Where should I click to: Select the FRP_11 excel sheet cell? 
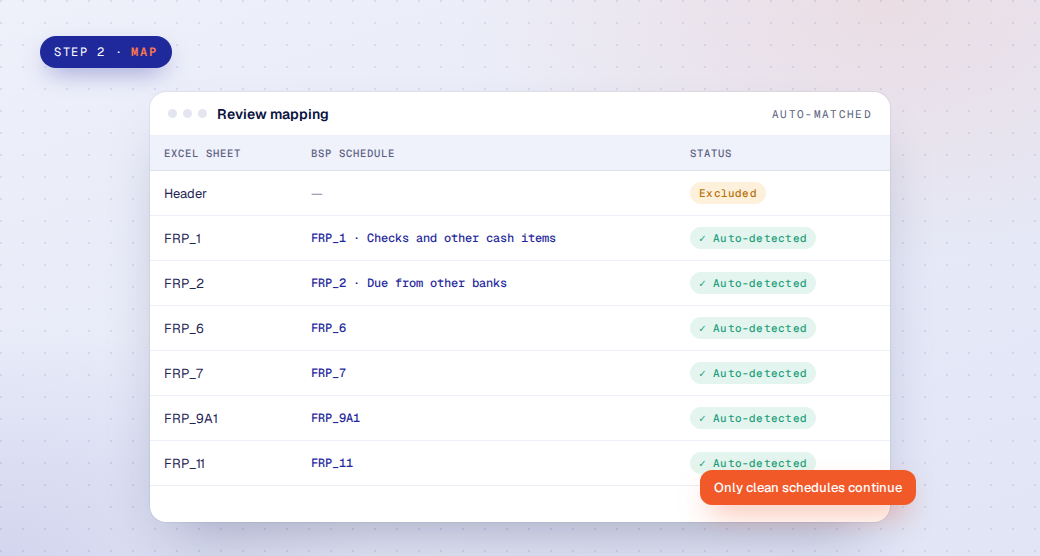point(184,464)
